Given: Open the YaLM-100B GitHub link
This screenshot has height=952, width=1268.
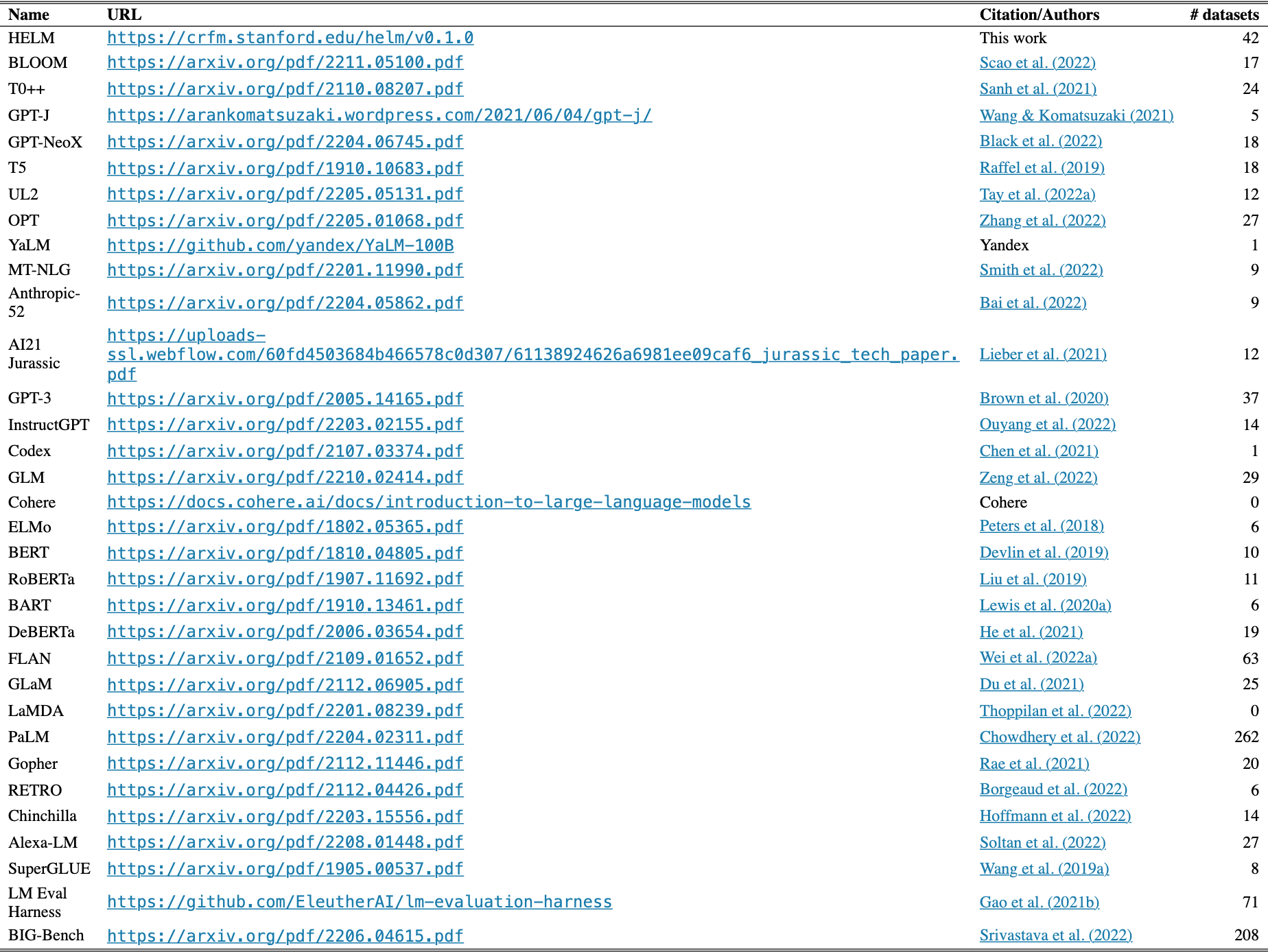Looking at the screenshot, I should (x=281, y=246).
